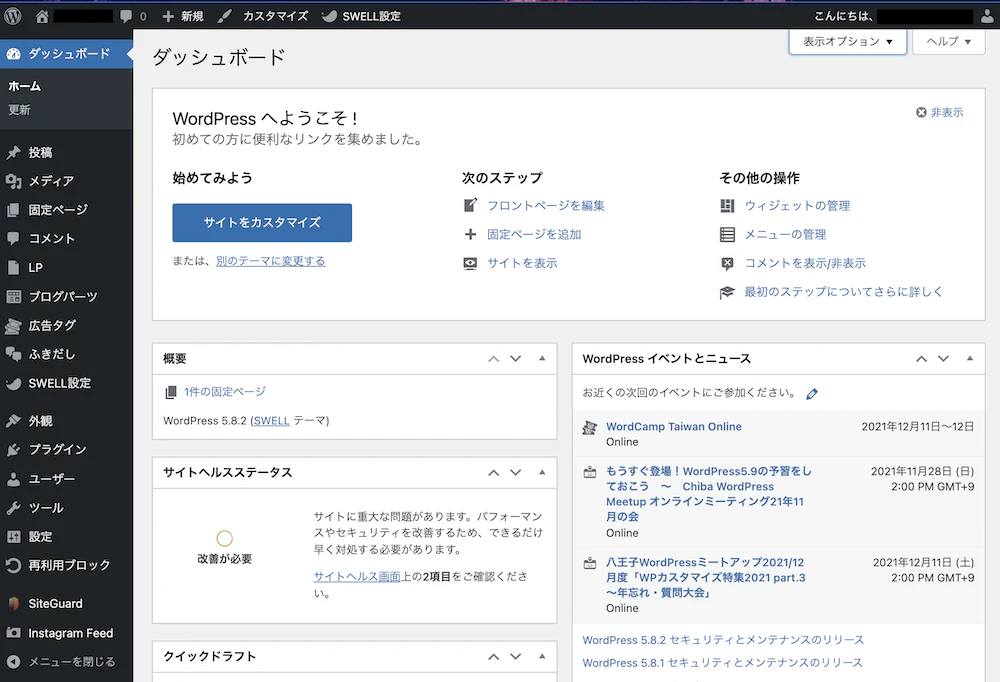Click the SiteGuard shield icon in the sidebar
The height and width of the screenshot is (682, 1000).
(13, 604)
